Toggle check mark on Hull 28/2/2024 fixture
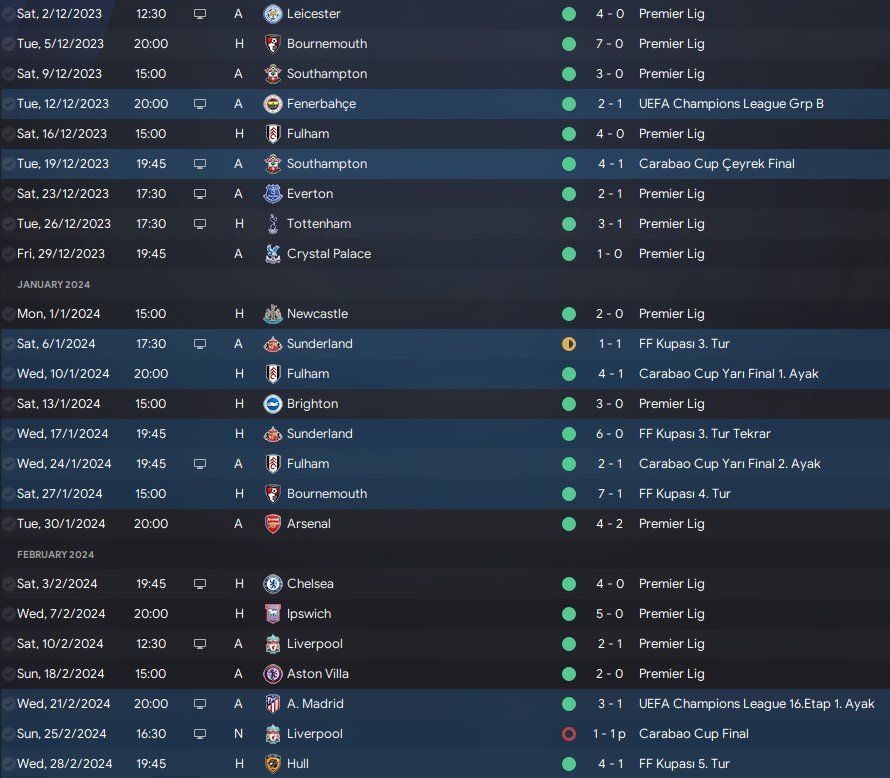Image resolution: width=890 pixels, height=778 pixels. 9,764
